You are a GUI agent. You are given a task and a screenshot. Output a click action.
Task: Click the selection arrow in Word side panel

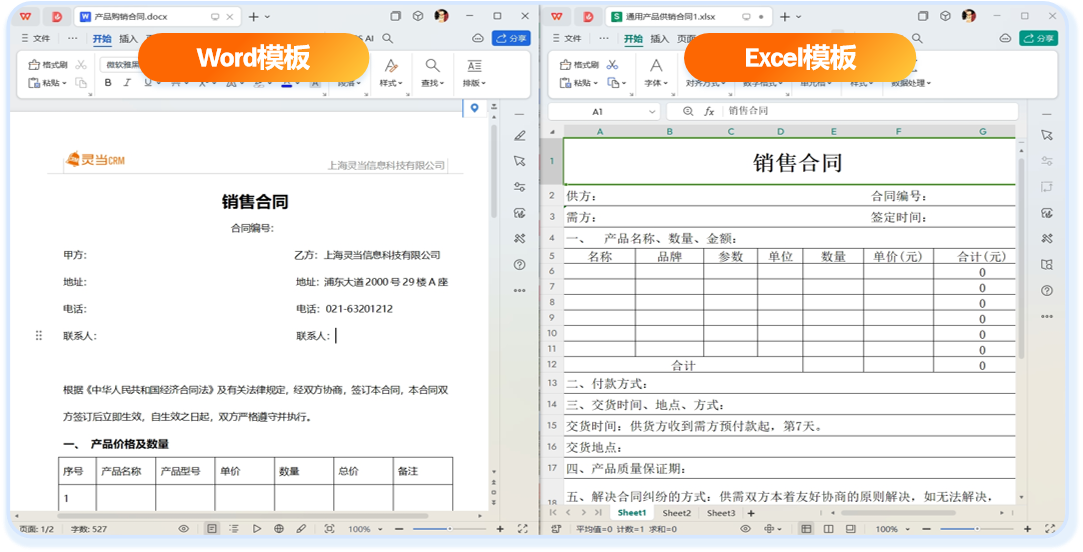tap(519, 161)
